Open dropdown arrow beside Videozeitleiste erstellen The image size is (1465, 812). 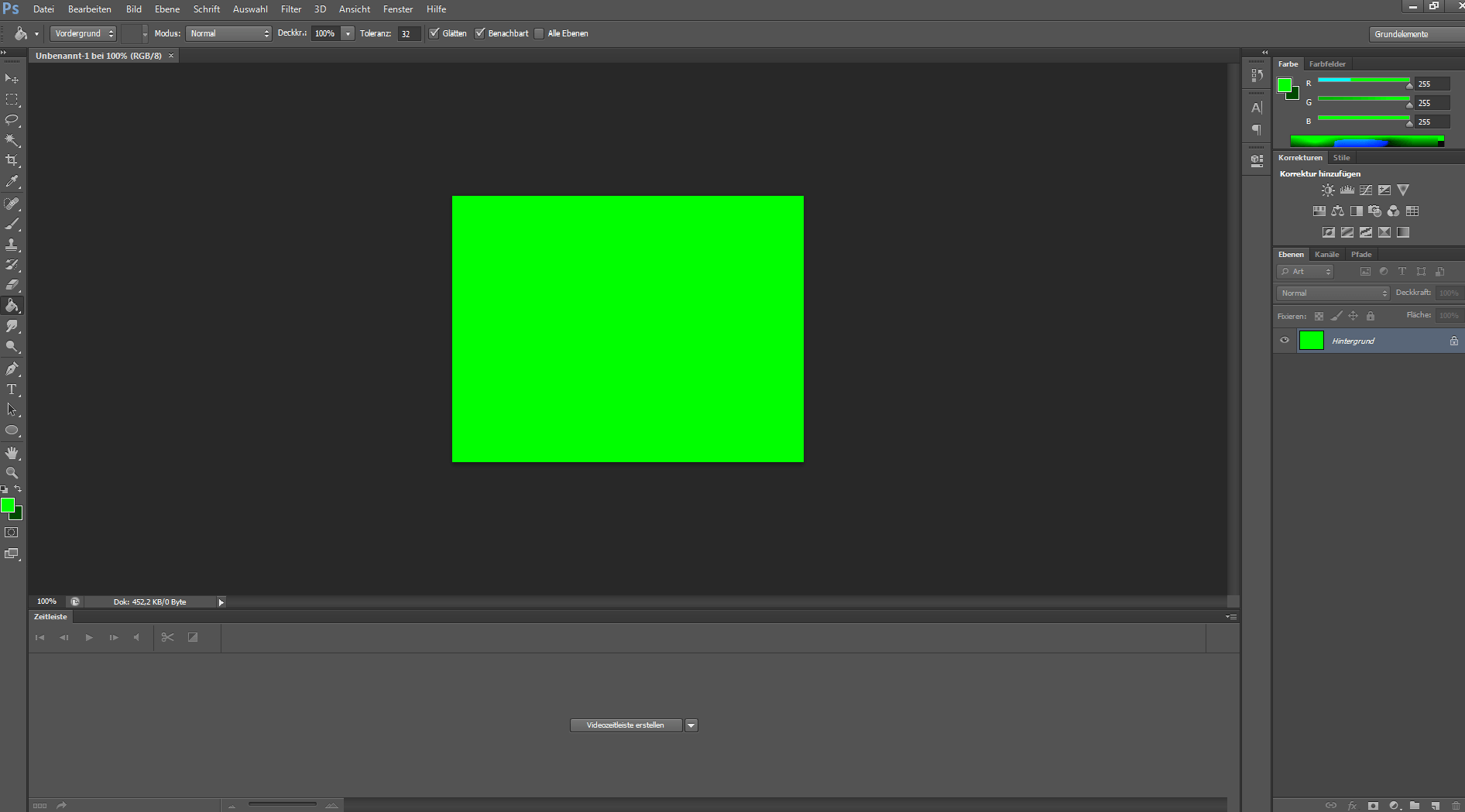(x=691, y=725)
